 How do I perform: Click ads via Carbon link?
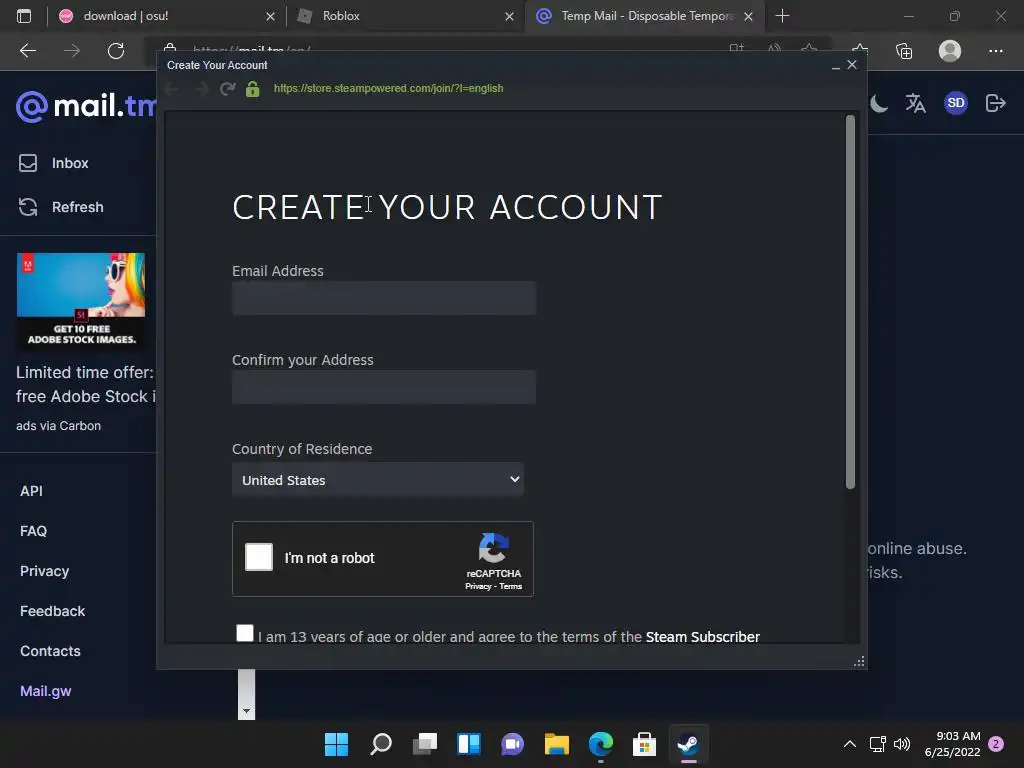pyautogui.click(x=58, y=426)
